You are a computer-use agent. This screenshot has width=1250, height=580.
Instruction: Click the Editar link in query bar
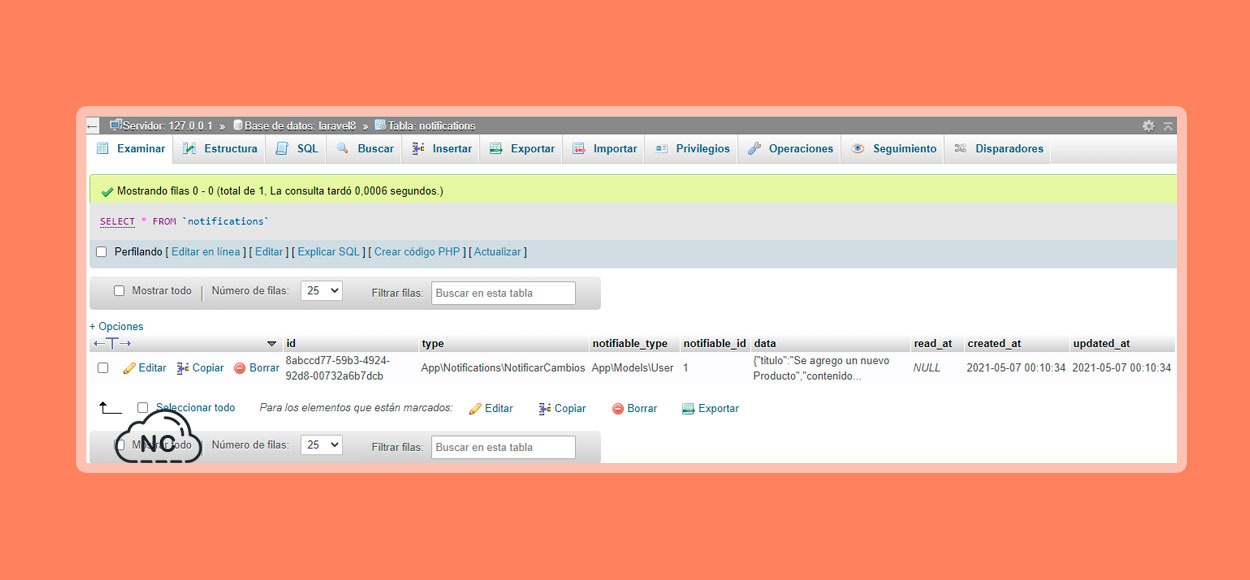(x=269, y=252)
